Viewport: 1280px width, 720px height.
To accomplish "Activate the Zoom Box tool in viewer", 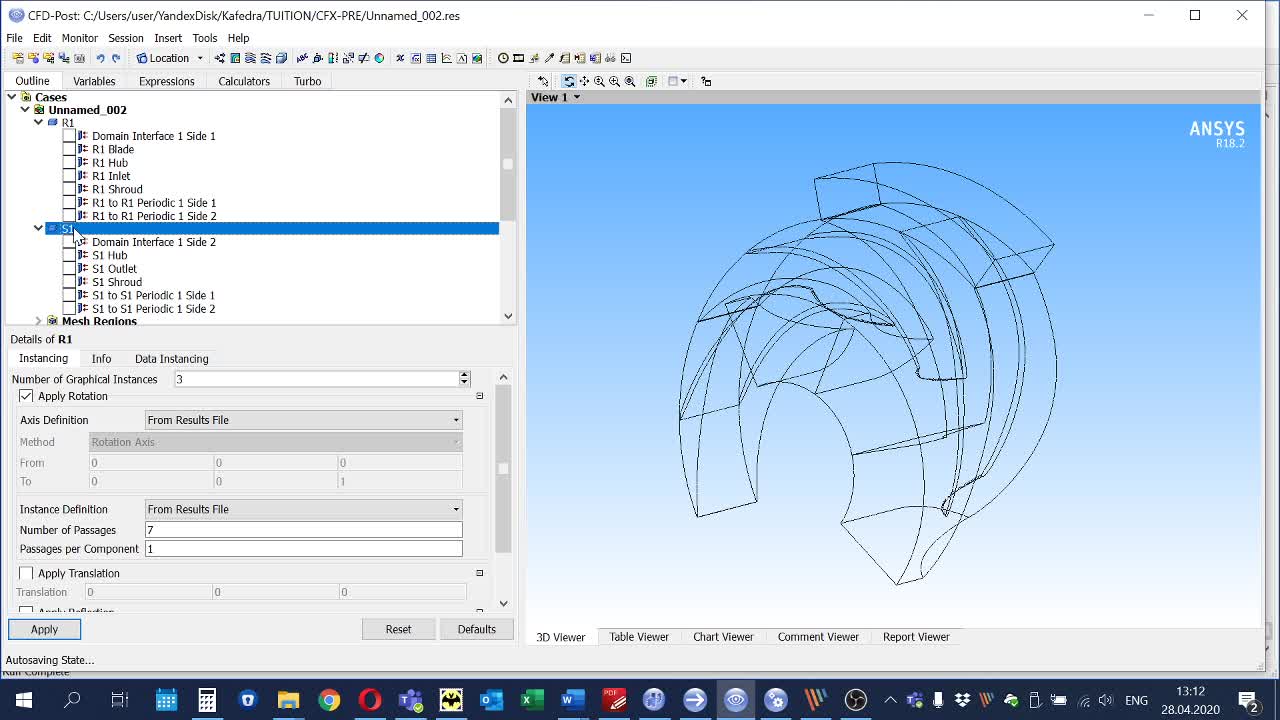I will click(x=614, y=81).
